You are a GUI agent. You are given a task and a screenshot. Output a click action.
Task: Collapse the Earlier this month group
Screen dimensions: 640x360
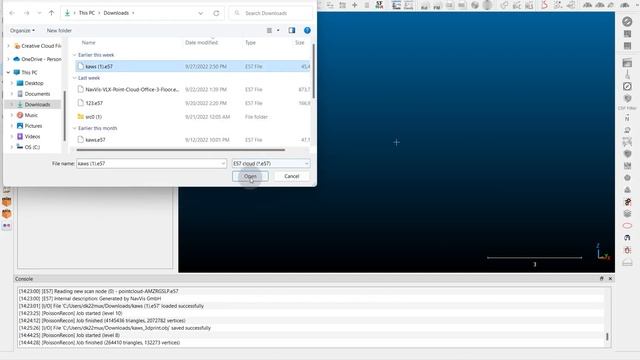point(74,128)
